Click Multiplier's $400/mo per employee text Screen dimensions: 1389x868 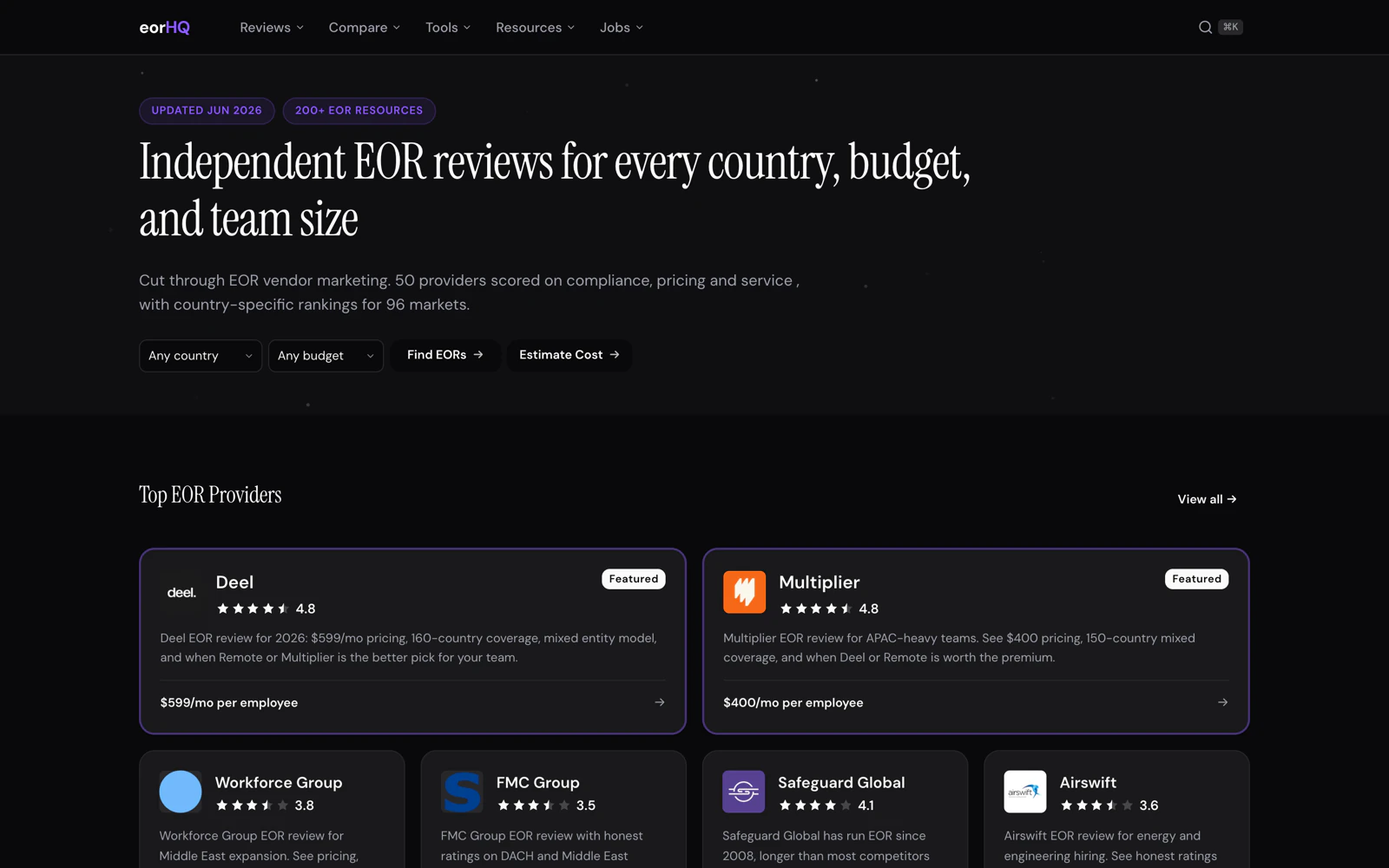pos(793,703)
